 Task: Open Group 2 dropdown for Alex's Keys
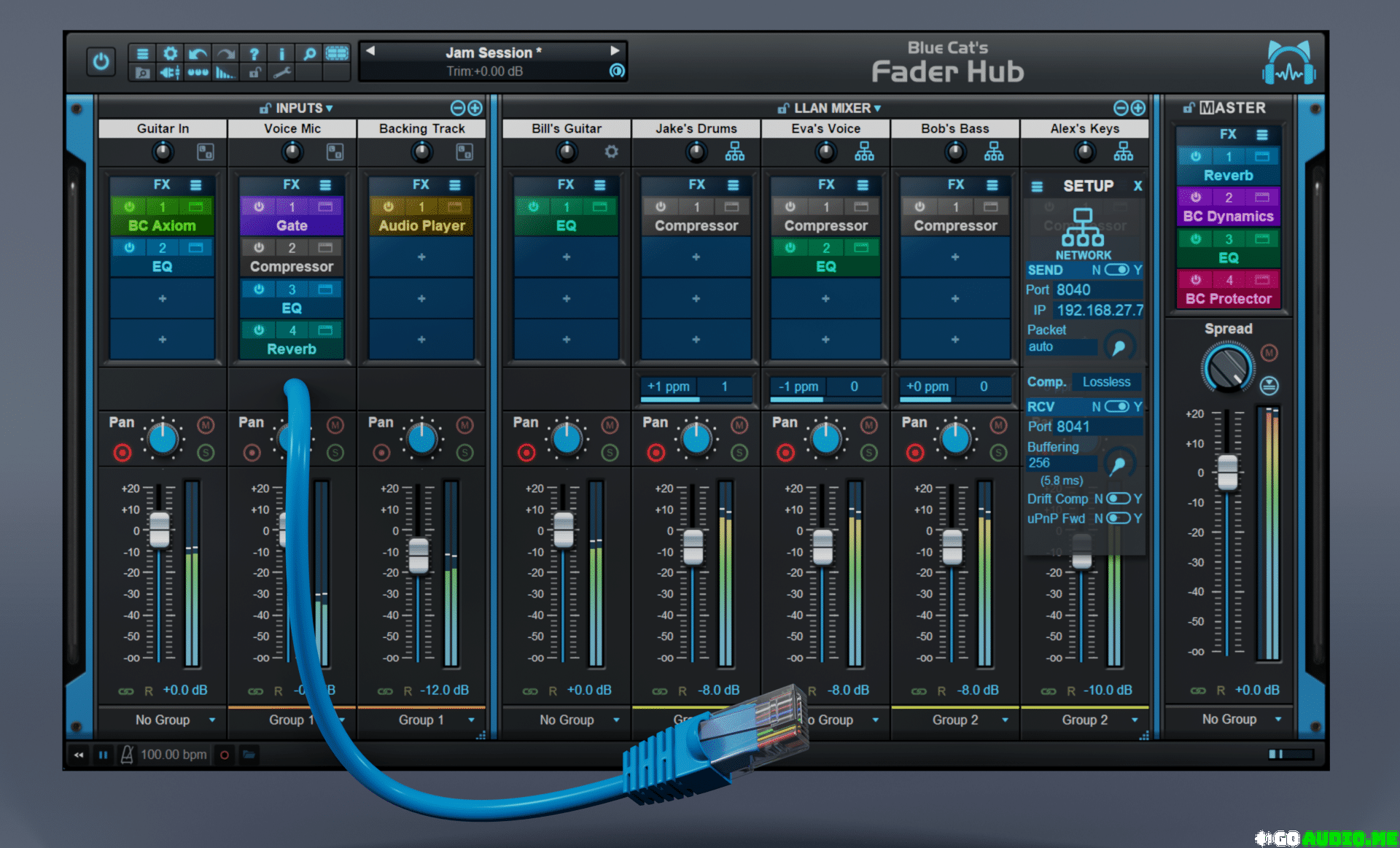(x=1135, y=720)
